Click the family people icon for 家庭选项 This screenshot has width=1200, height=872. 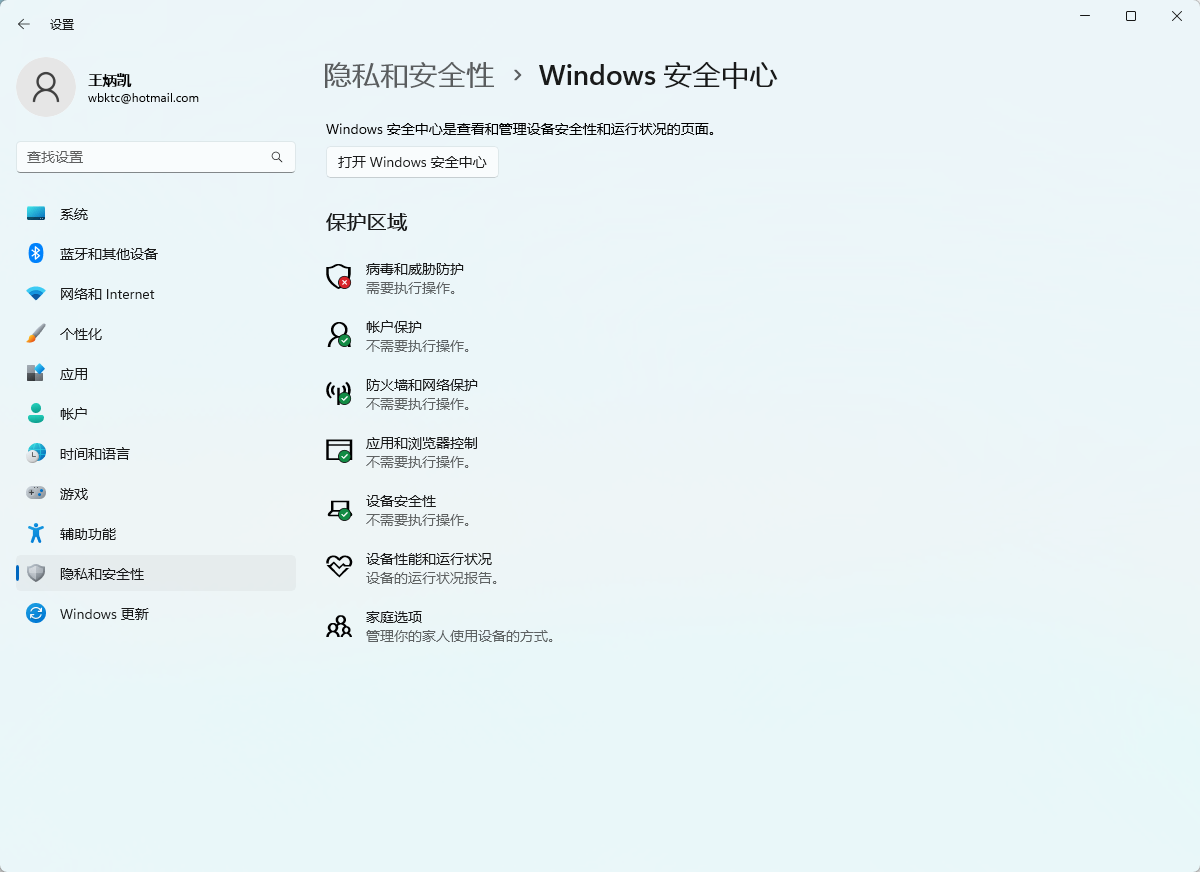pyautogui.click(x=339, y=626)
